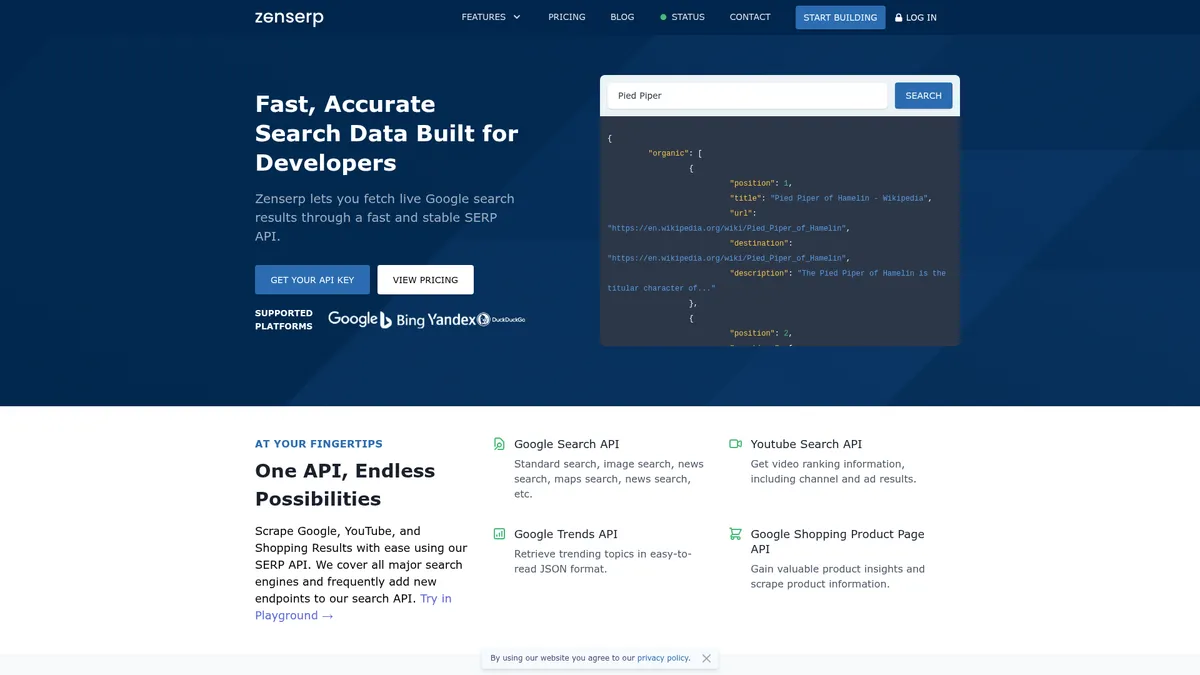This screenshot has height=675, width=1200.
Task: Click the Start Building button
Action: [840, 17]
